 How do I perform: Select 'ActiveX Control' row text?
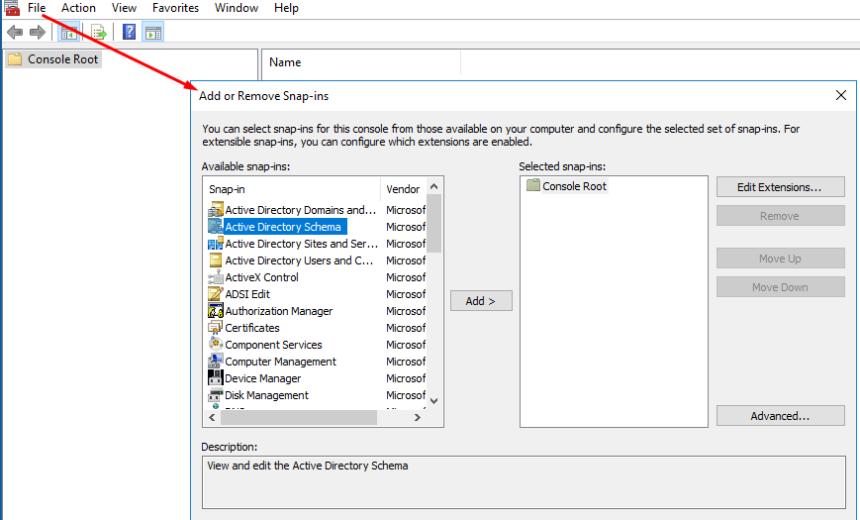point(262,278)
